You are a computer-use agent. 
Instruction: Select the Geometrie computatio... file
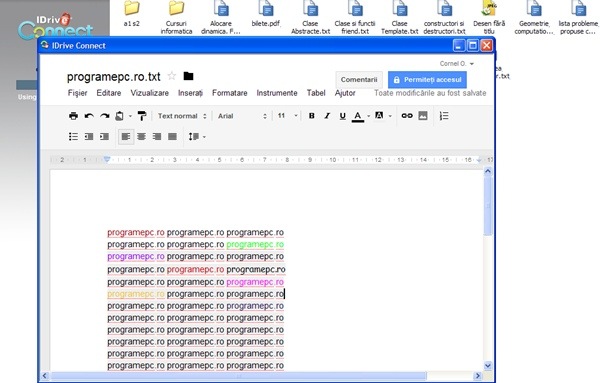click(534, 17)
